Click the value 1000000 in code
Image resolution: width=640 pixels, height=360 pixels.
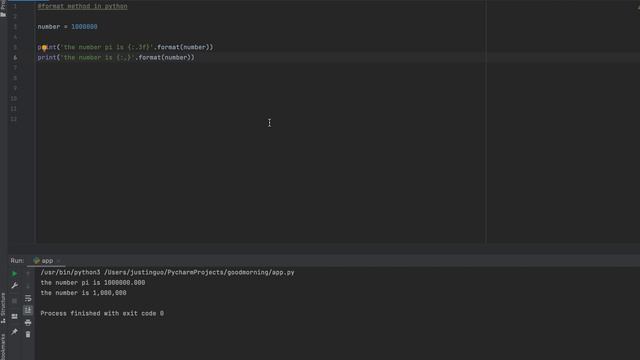click(84, 27)
